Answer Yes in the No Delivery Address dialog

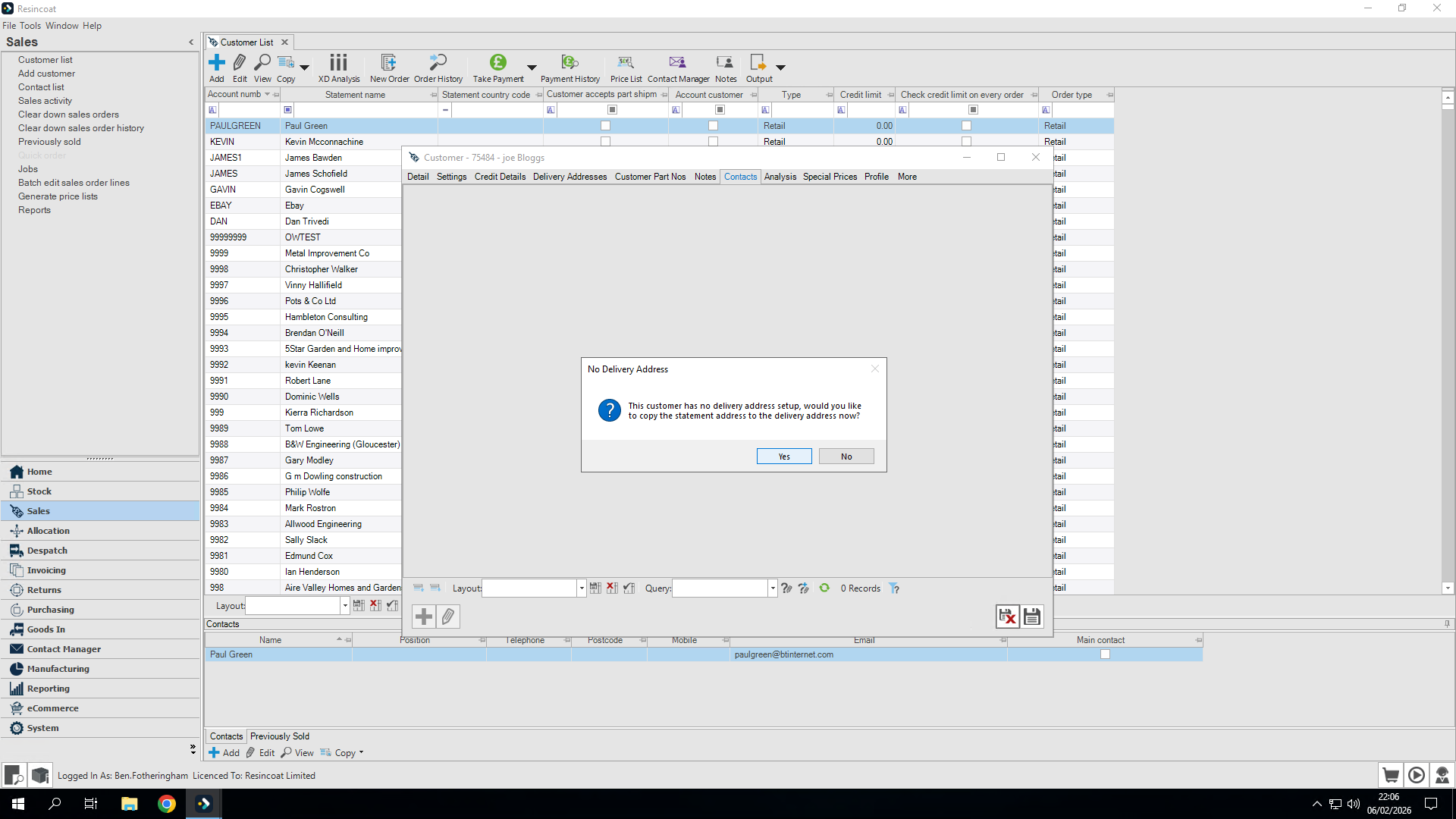783,456
